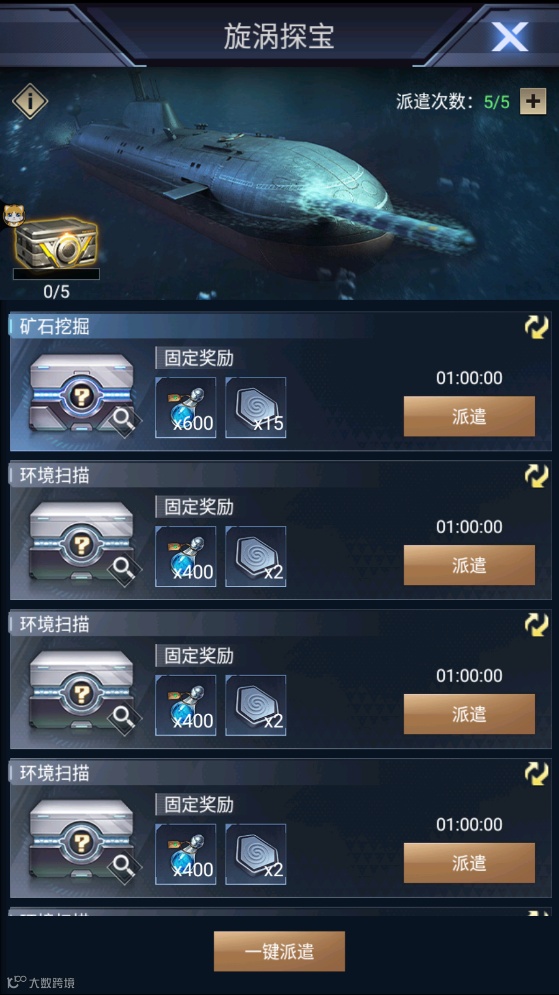Dispatch the first 环境扫描 mission
The height and width of the screenshot is (995, 559).
[469, 565]
